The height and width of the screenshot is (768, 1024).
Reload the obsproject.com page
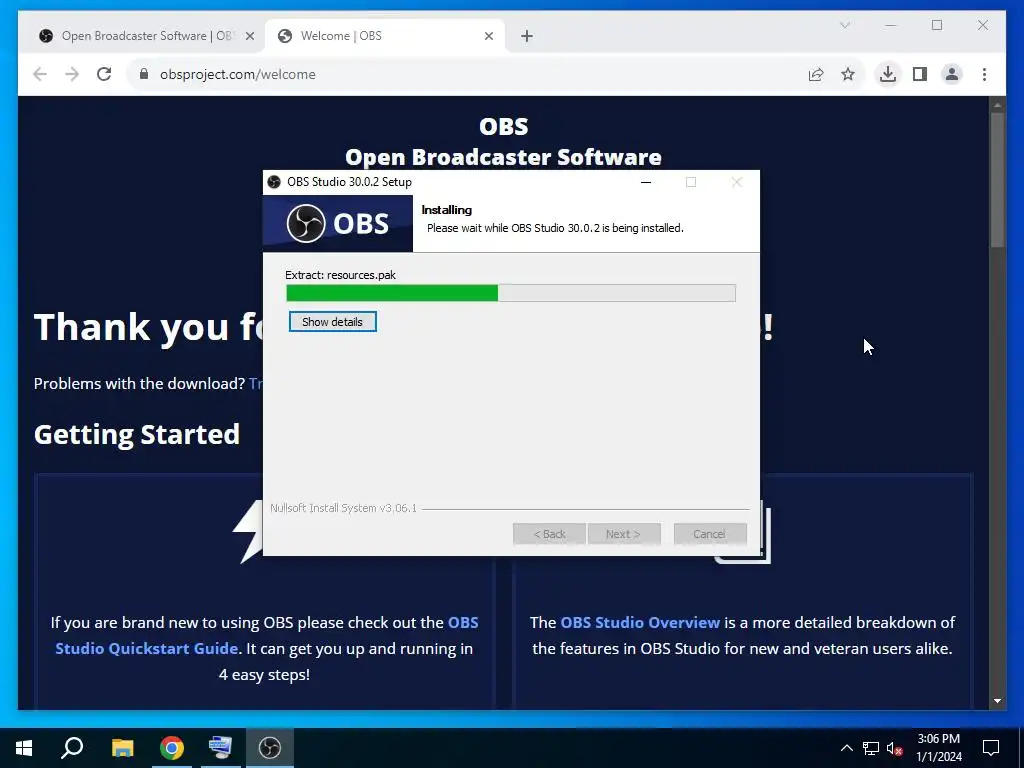click(x=104, y=74)
